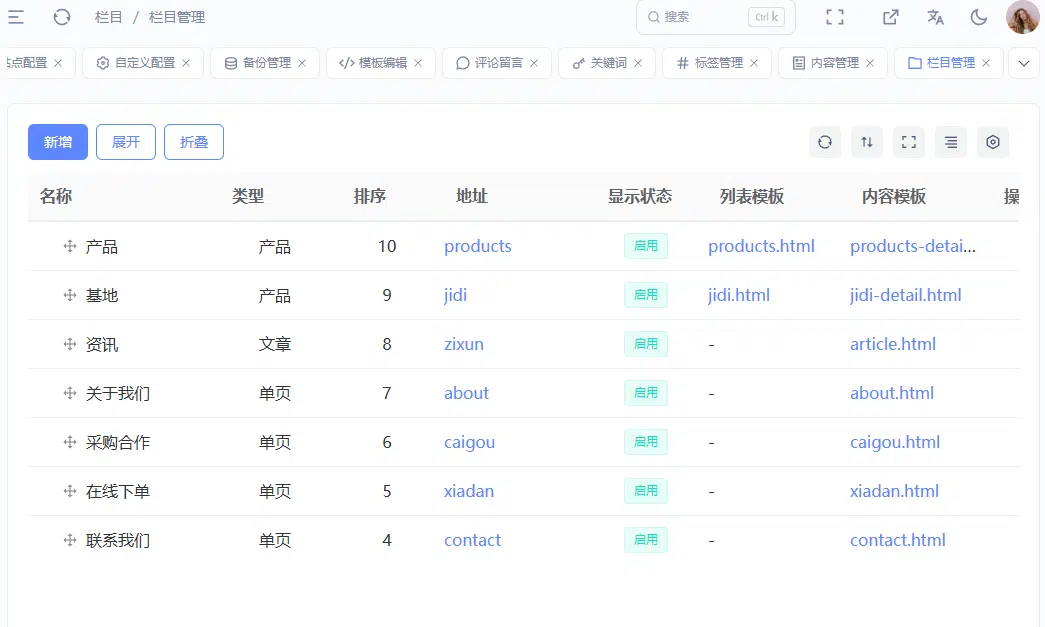Click the drag handle of the 资讯 row
Image resolution: width=1045 pixels, height=627 pixels.
pos(70,344)
